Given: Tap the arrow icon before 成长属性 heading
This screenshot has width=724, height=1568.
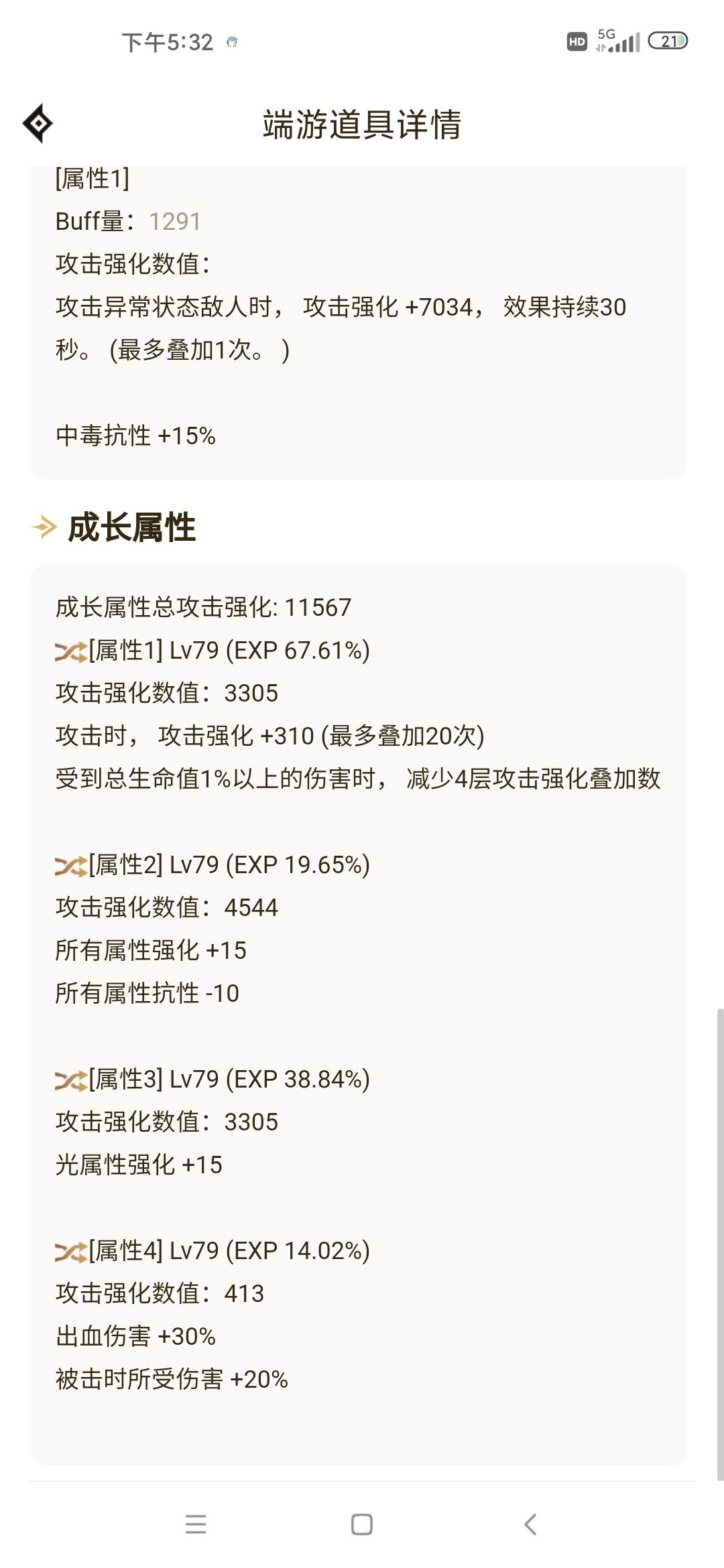Looking at the screenshot, I should tap(44, 527).
